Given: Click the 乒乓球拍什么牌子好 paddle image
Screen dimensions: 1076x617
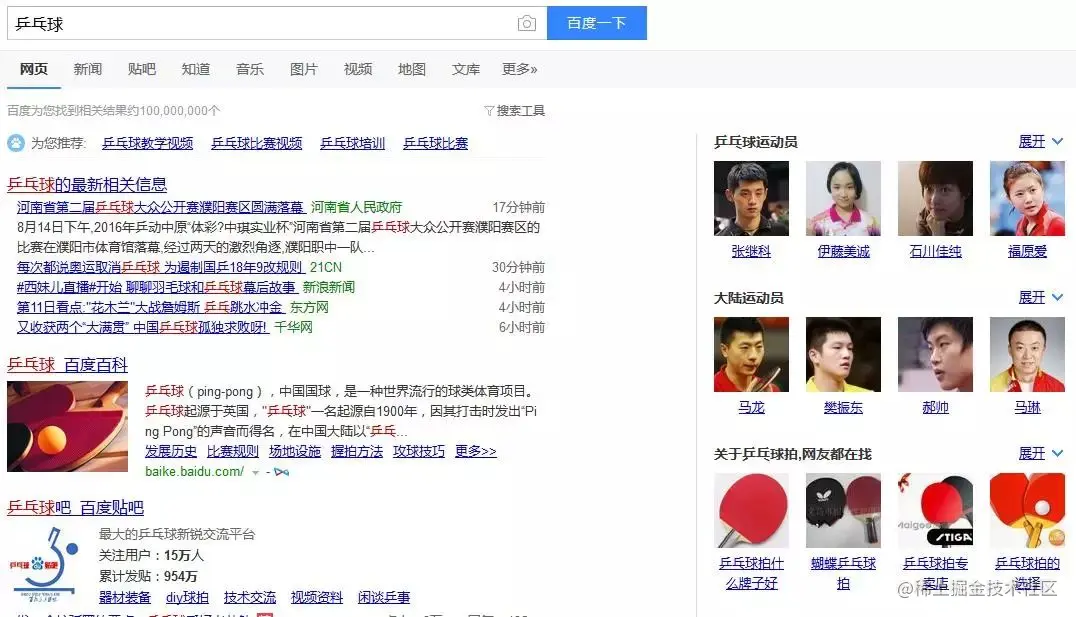Looking at the screenshot, I should pyautogui.click(x=751, y=510).
